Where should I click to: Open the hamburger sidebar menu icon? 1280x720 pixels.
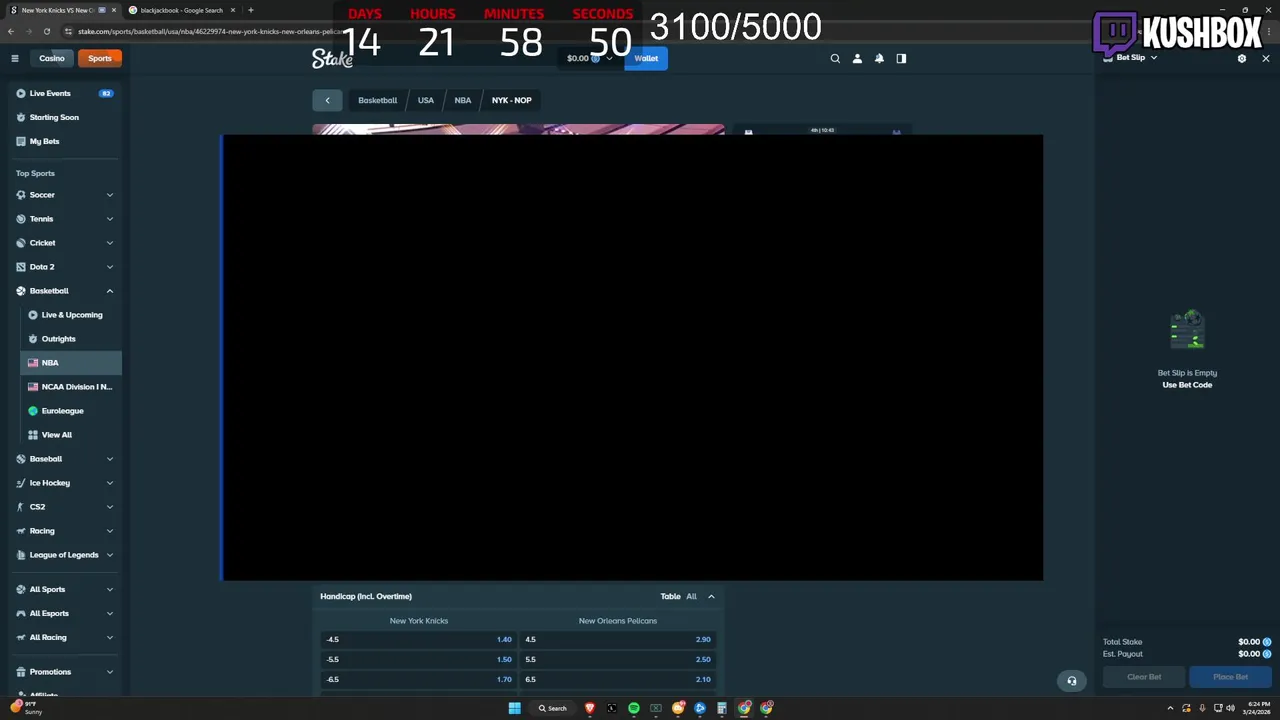(15, 58)
